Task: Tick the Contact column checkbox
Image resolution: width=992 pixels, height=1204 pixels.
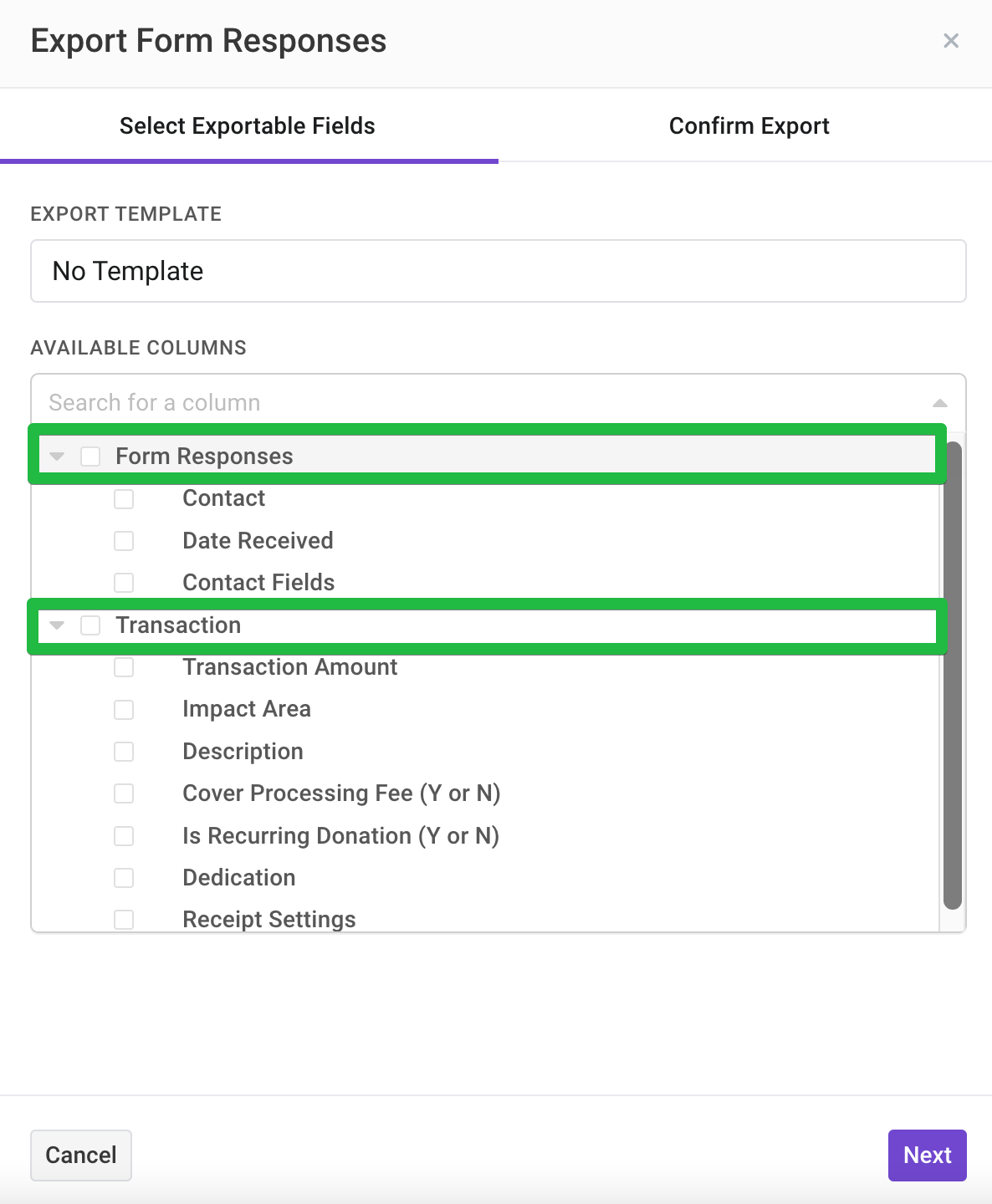Action: (x=124, y=498)
